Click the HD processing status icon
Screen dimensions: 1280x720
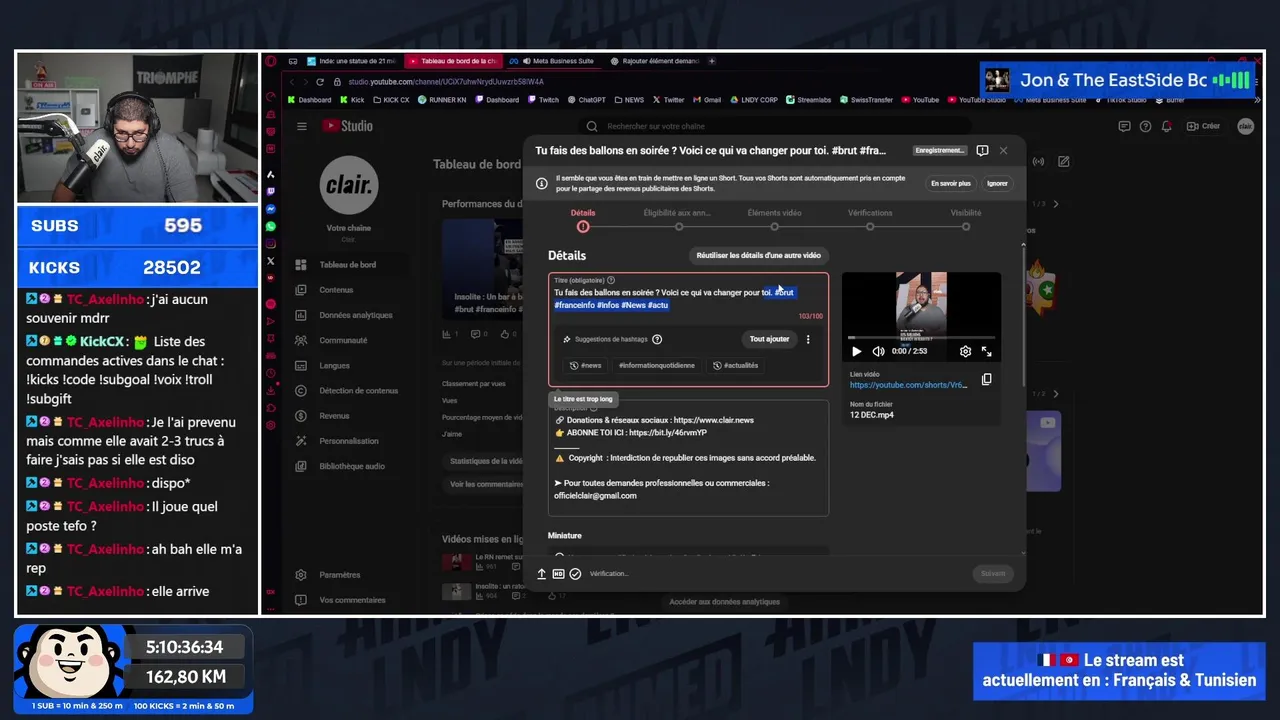(x=558, y=574)
